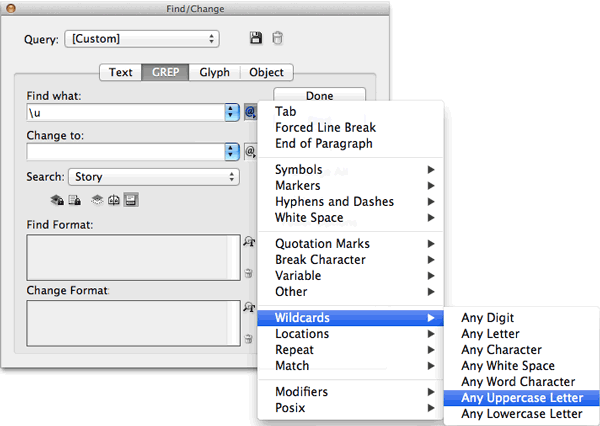600x426 pixels.
Task: Open the Query preset dropdown
Action: [141, 39]
